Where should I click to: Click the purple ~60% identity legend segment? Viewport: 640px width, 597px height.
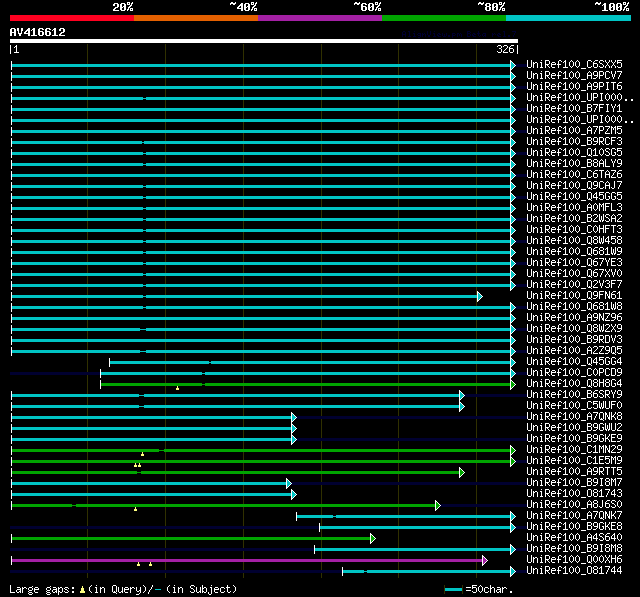319,17
